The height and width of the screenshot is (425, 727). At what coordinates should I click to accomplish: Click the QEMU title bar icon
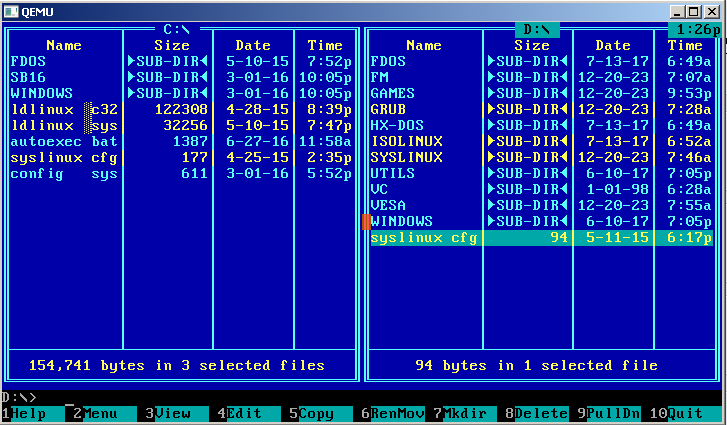click(11, 12)
